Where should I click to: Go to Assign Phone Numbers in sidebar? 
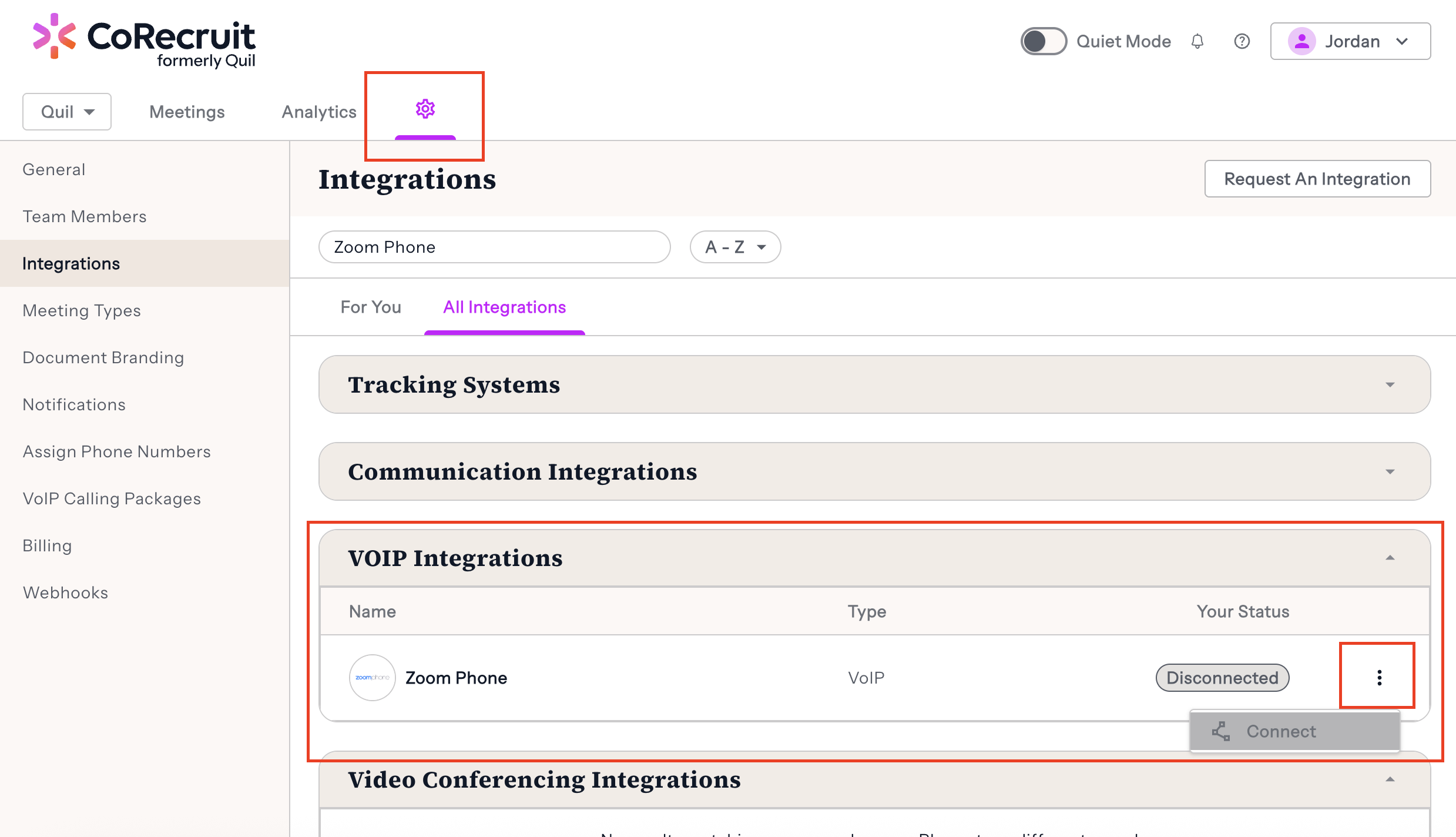coord(116,451)
